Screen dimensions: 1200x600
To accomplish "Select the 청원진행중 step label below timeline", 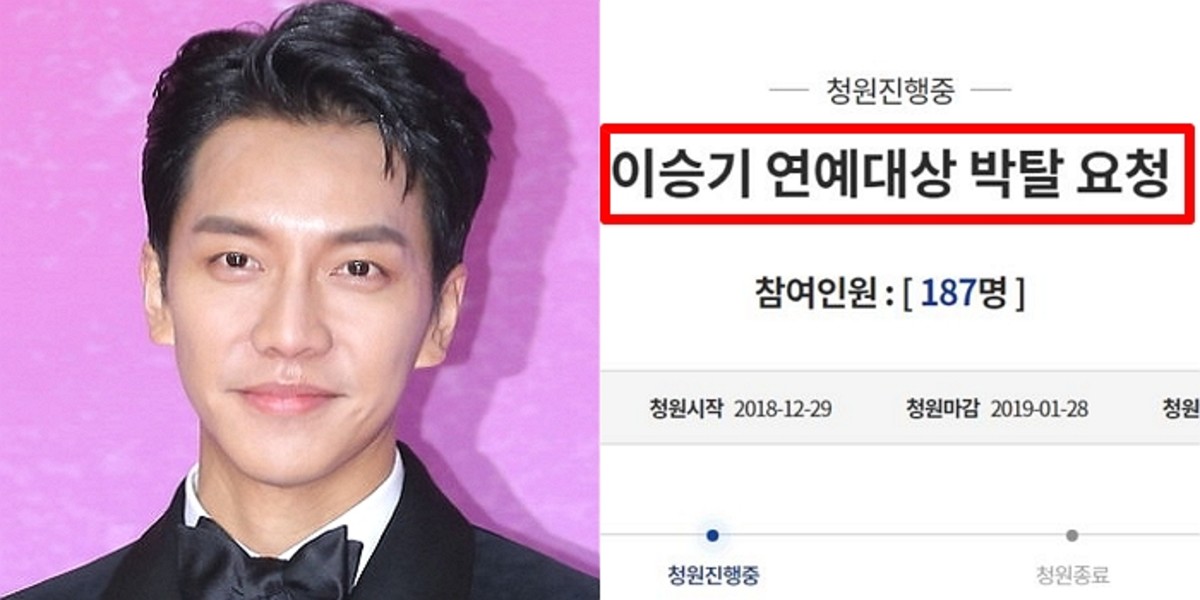I will [x=712, y=575].
